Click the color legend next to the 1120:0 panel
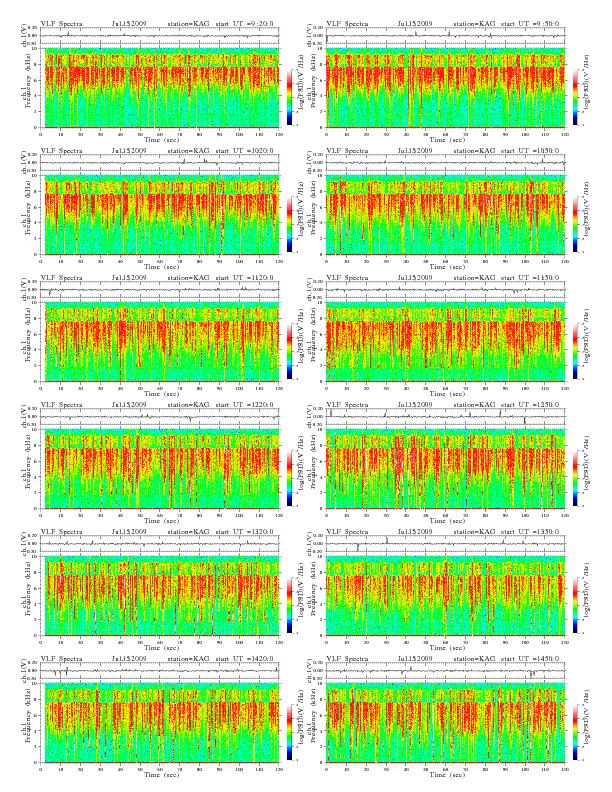This screenshot has height=792, width=612. click(289, 351)
